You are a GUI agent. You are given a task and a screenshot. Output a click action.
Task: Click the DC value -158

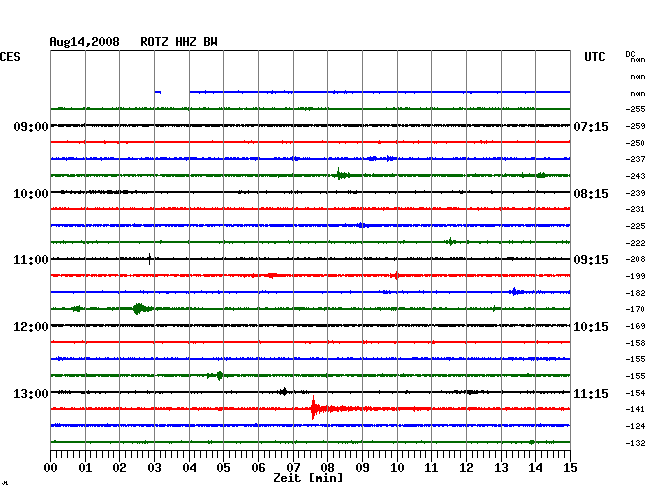635,343
